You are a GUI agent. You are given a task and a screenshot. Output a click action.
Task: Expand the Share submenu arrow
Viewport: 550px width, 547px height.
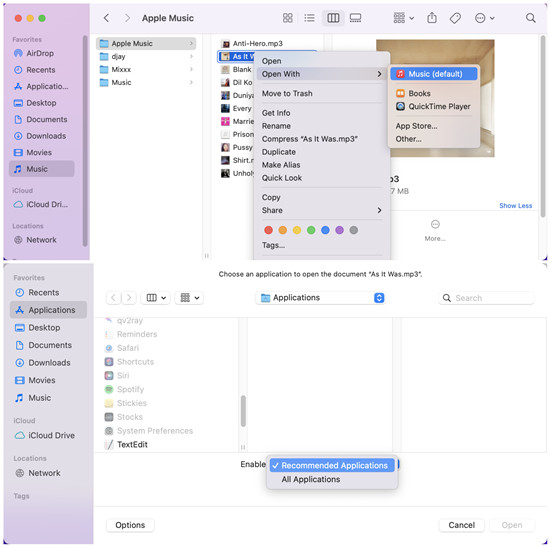pyautogui.click(x=379, y=210)
